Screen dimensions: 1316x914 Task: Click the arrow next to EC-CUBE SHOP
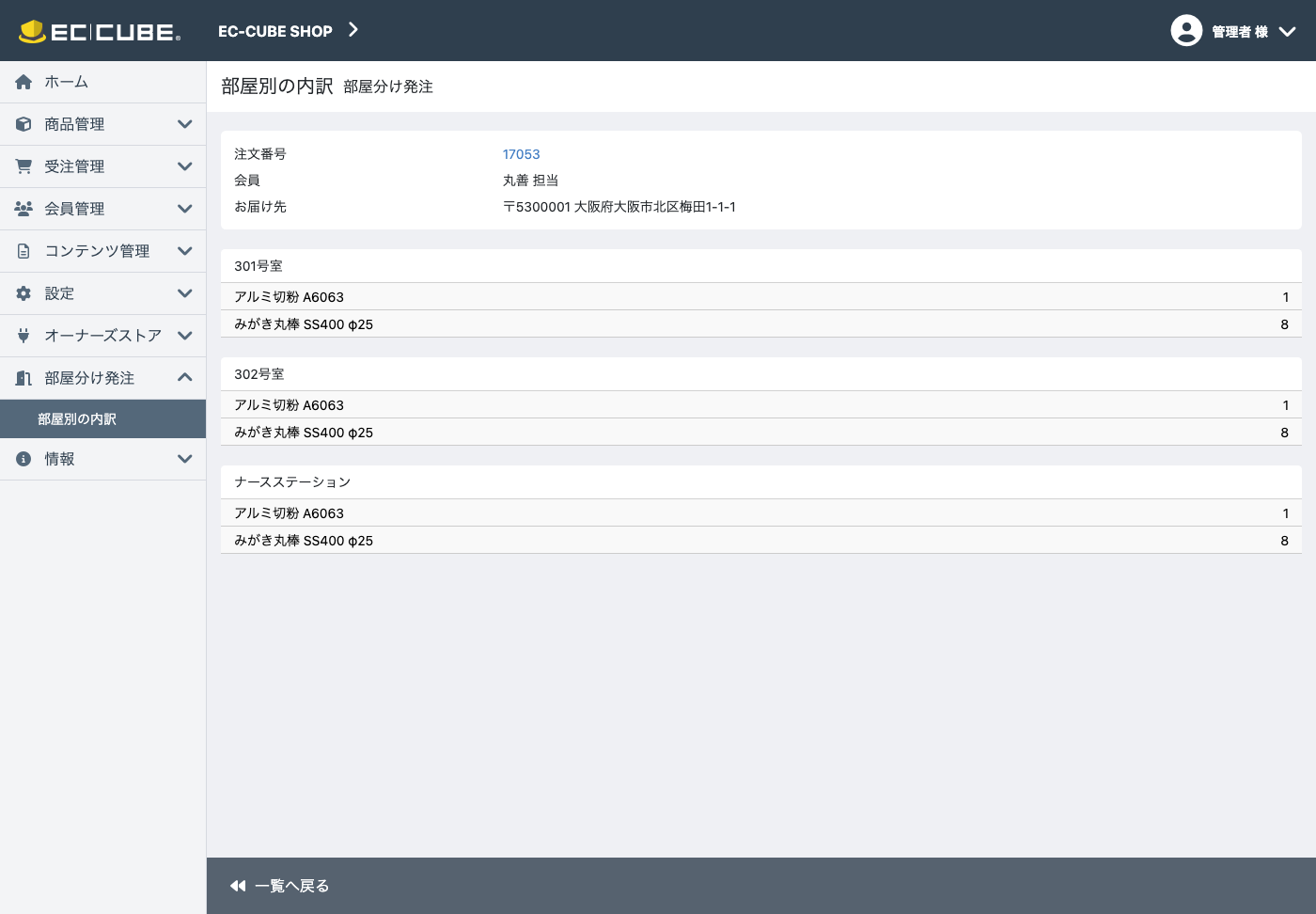tap(353, 30)
